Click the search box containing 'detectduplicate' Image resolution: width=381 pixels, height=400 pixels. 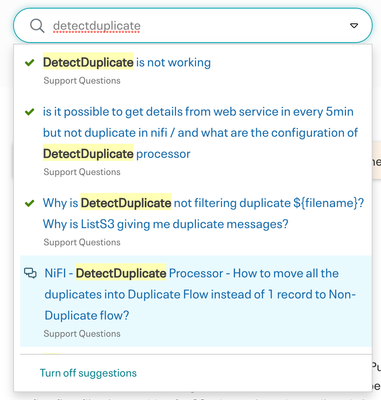(x=193, y=26)
